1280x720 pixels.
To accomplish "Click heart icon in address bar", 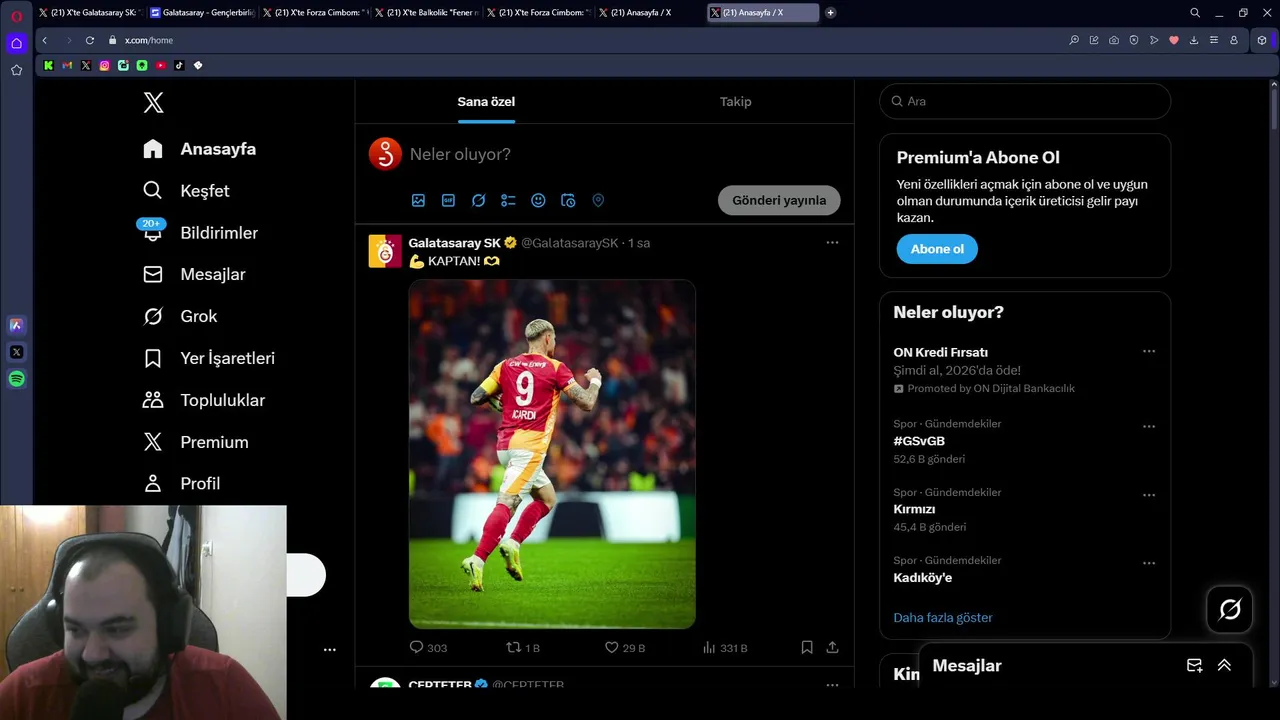I will click(1174, 40).
